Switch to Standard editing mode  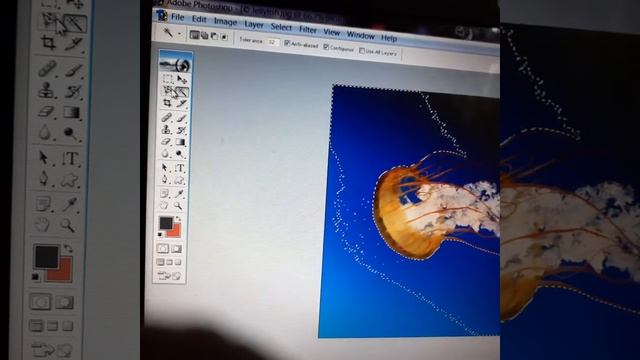[163, 248]
